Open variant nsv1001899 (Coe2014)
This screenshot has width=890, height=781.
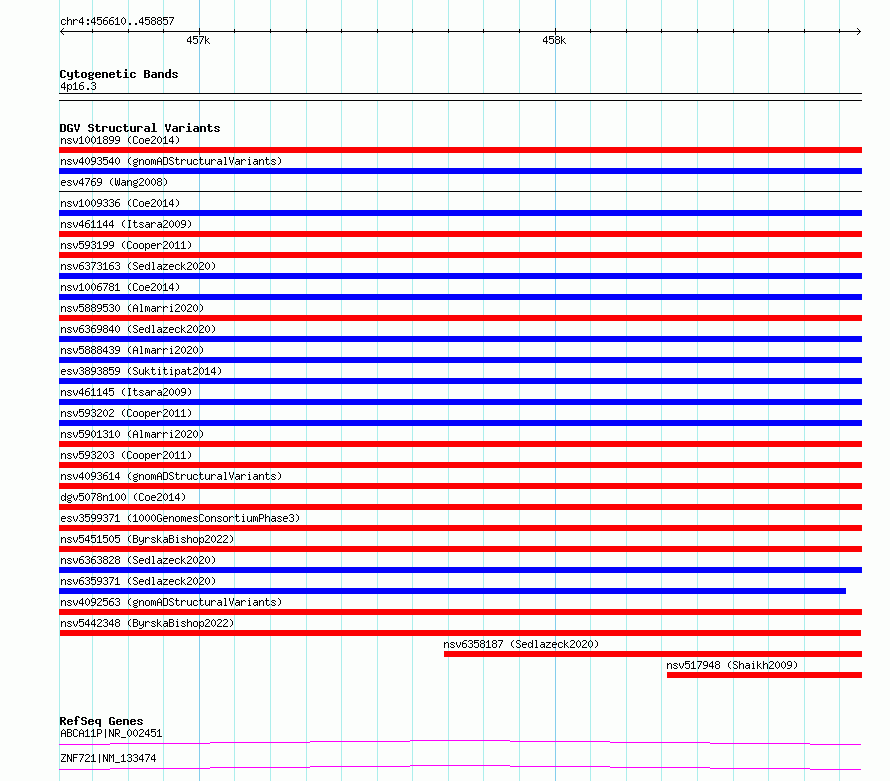point(120,140)
